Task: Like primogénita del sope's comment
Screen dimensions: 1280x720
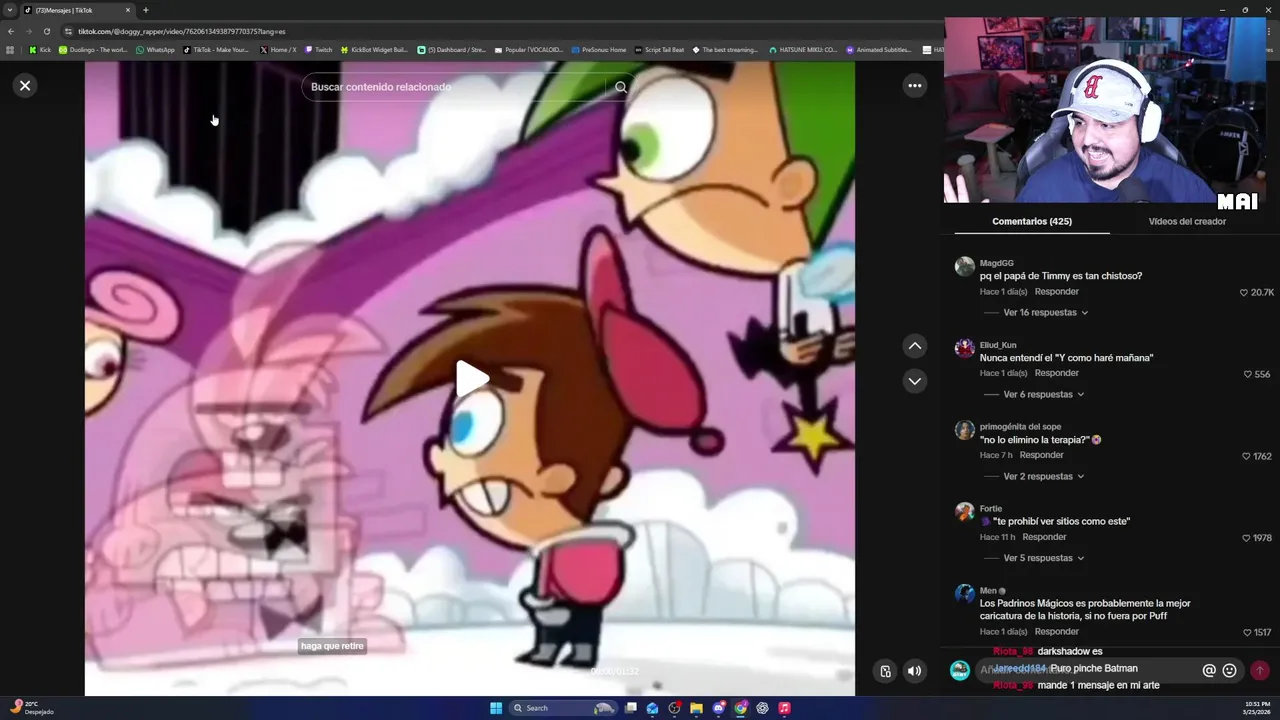Action: 1245,456
